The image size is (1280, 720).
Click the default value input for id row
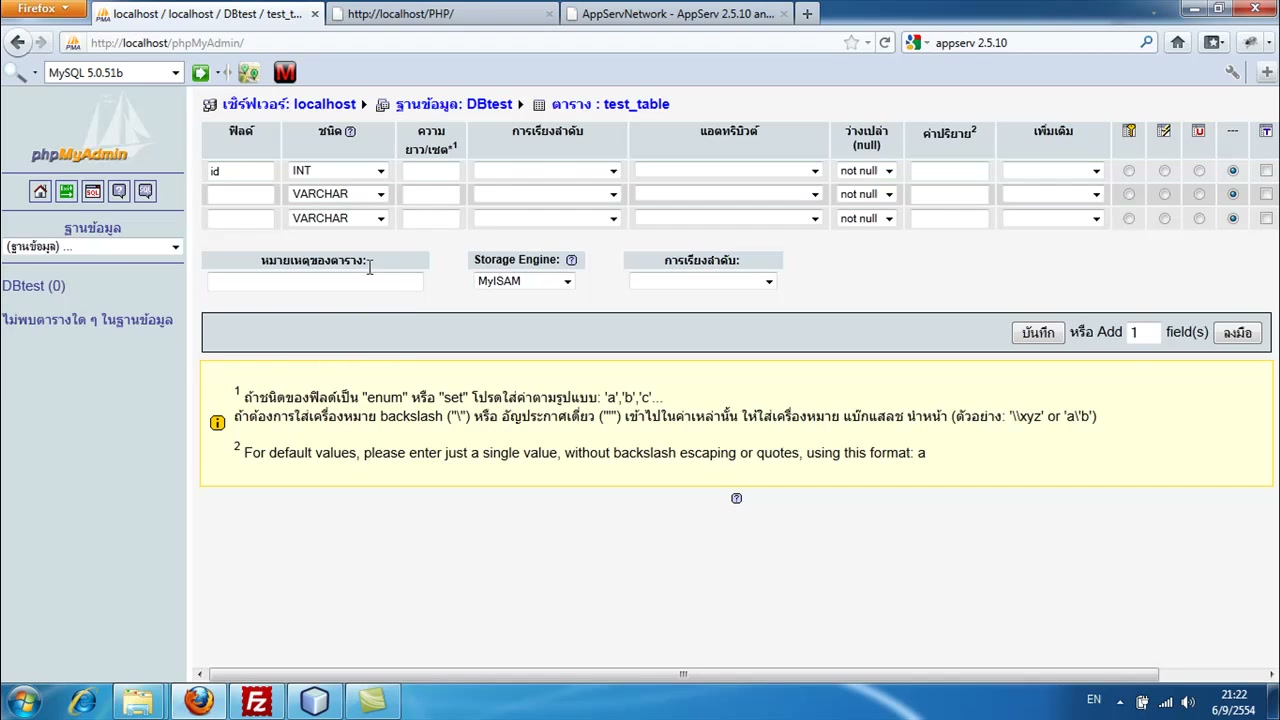point(949,171)
